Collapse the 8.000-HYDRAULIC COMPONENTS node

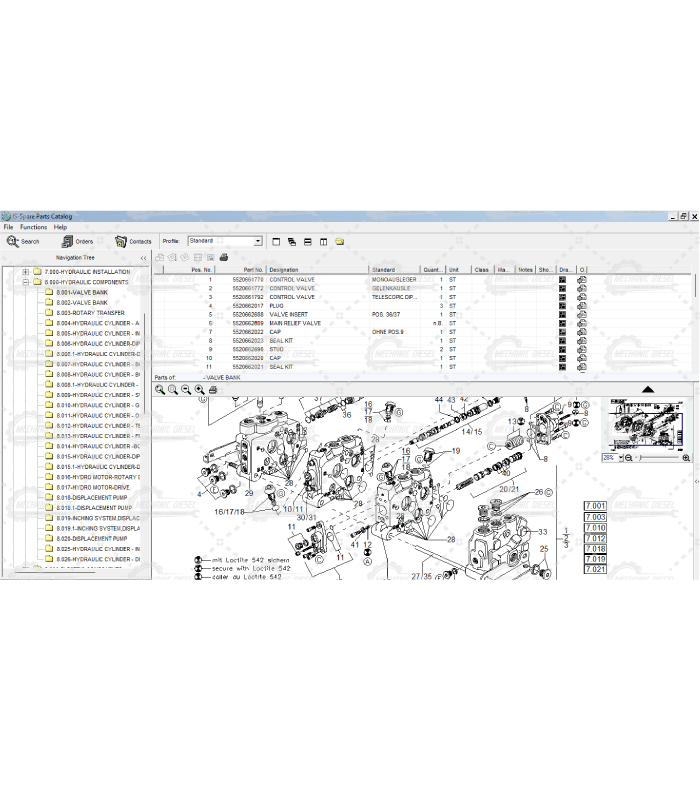pyautogui.click(x=26, y=282)
